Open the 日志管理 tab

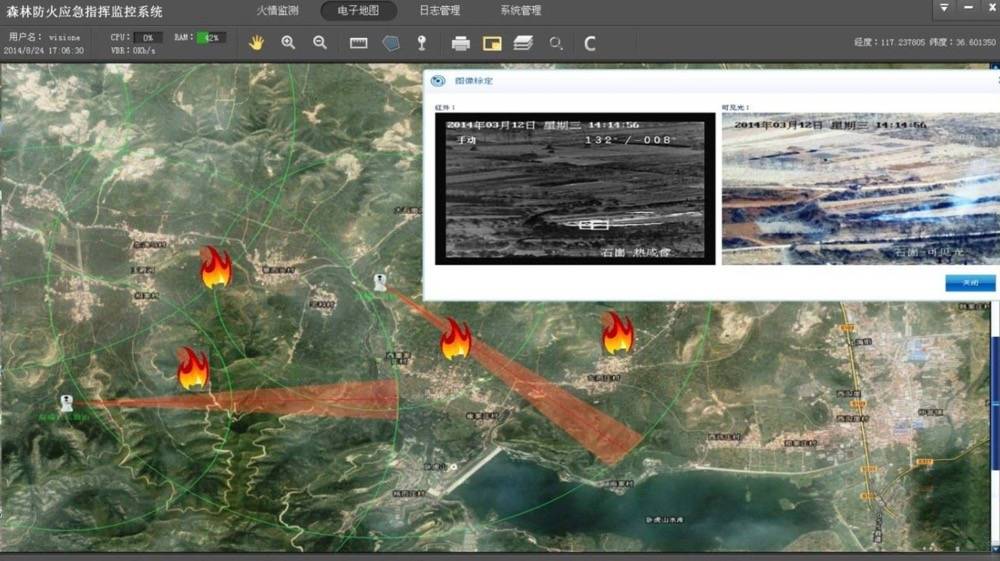439,10
